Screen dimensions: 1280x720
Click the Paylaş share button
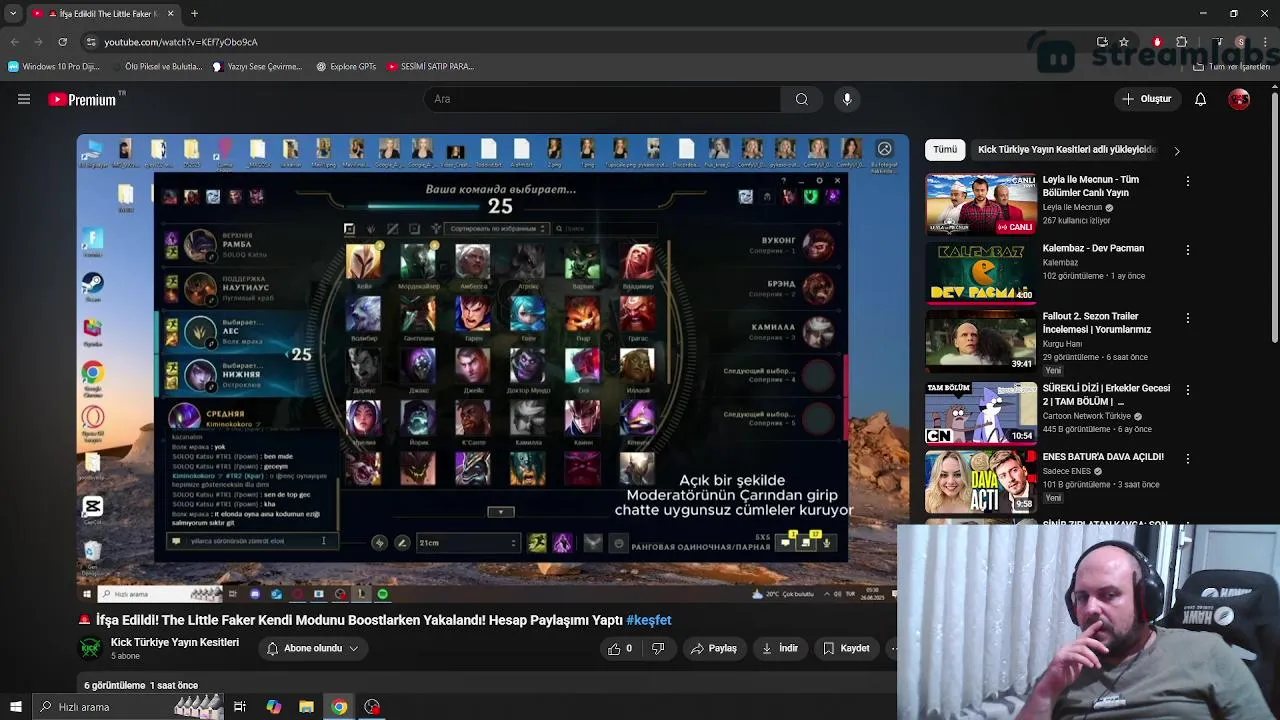[x=713, y=649]
